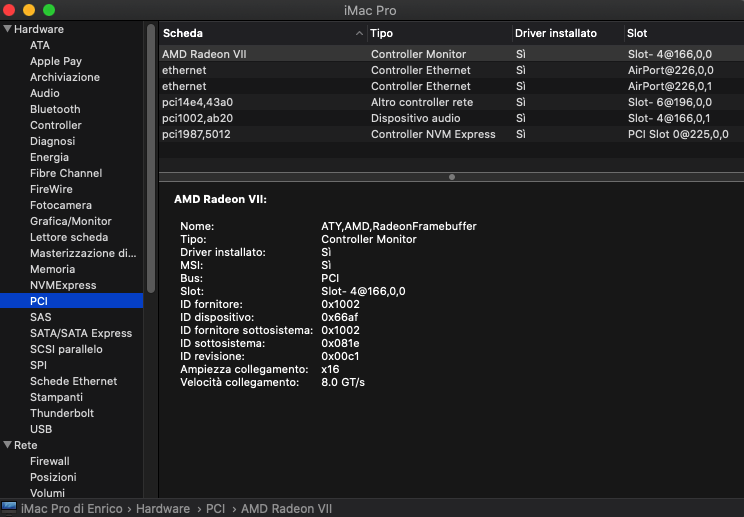Open FireWire in the sidebar
This screenshot has height=517, width=744.
pos(51,189)
